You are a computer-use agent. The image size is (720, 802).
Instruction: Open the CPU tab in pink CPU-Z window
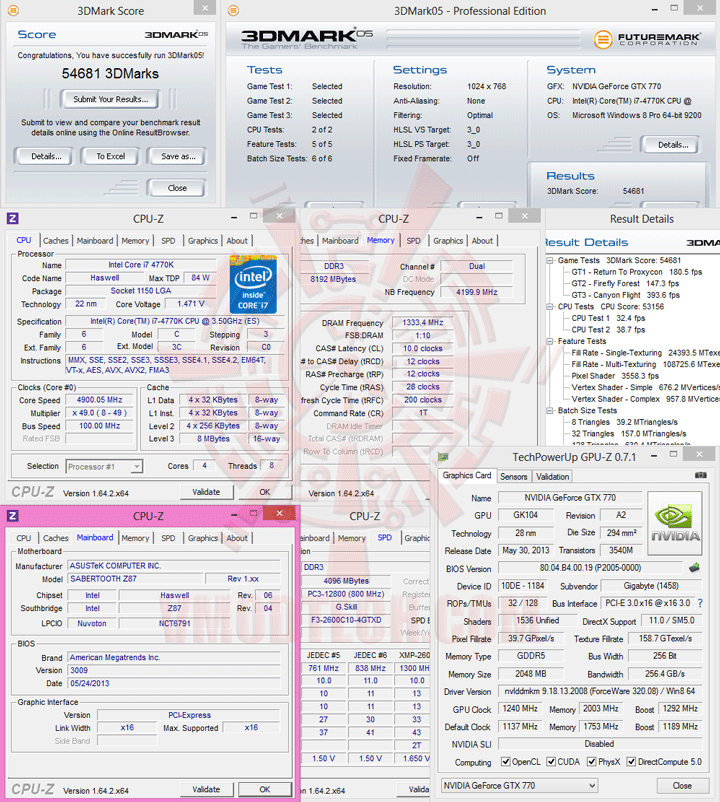[x=24, y=538]
